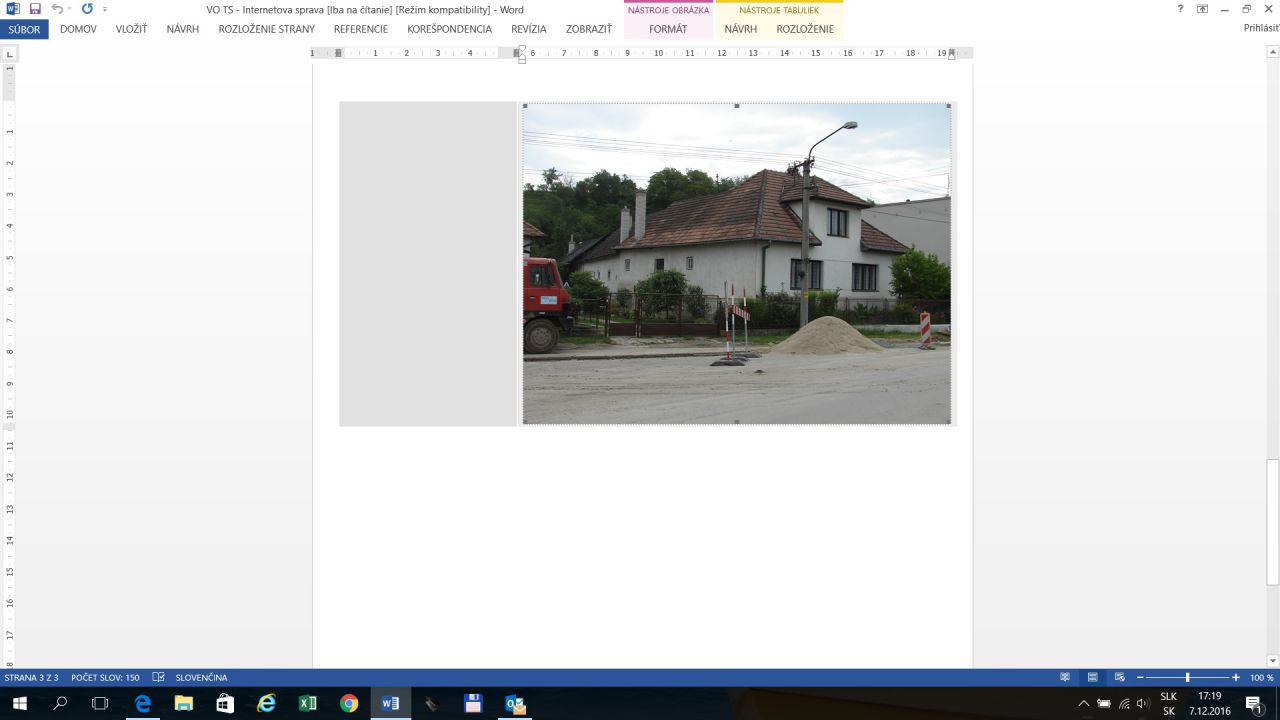Click the SLOVENČINA language indicator
The image size is (1280, 720).
tap(201, 678)
